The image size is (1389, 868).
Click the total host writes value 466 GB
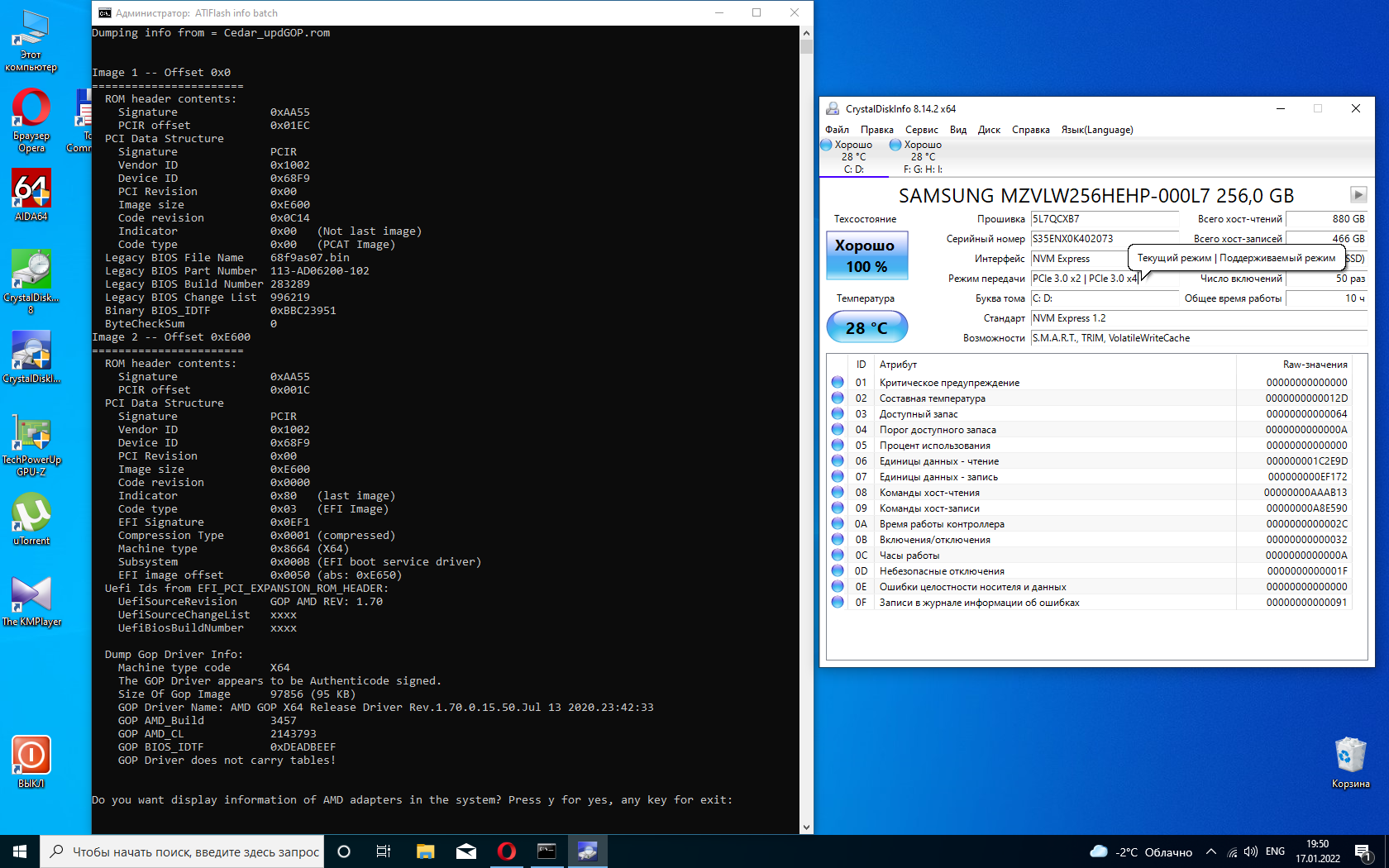pos(1326,239)
